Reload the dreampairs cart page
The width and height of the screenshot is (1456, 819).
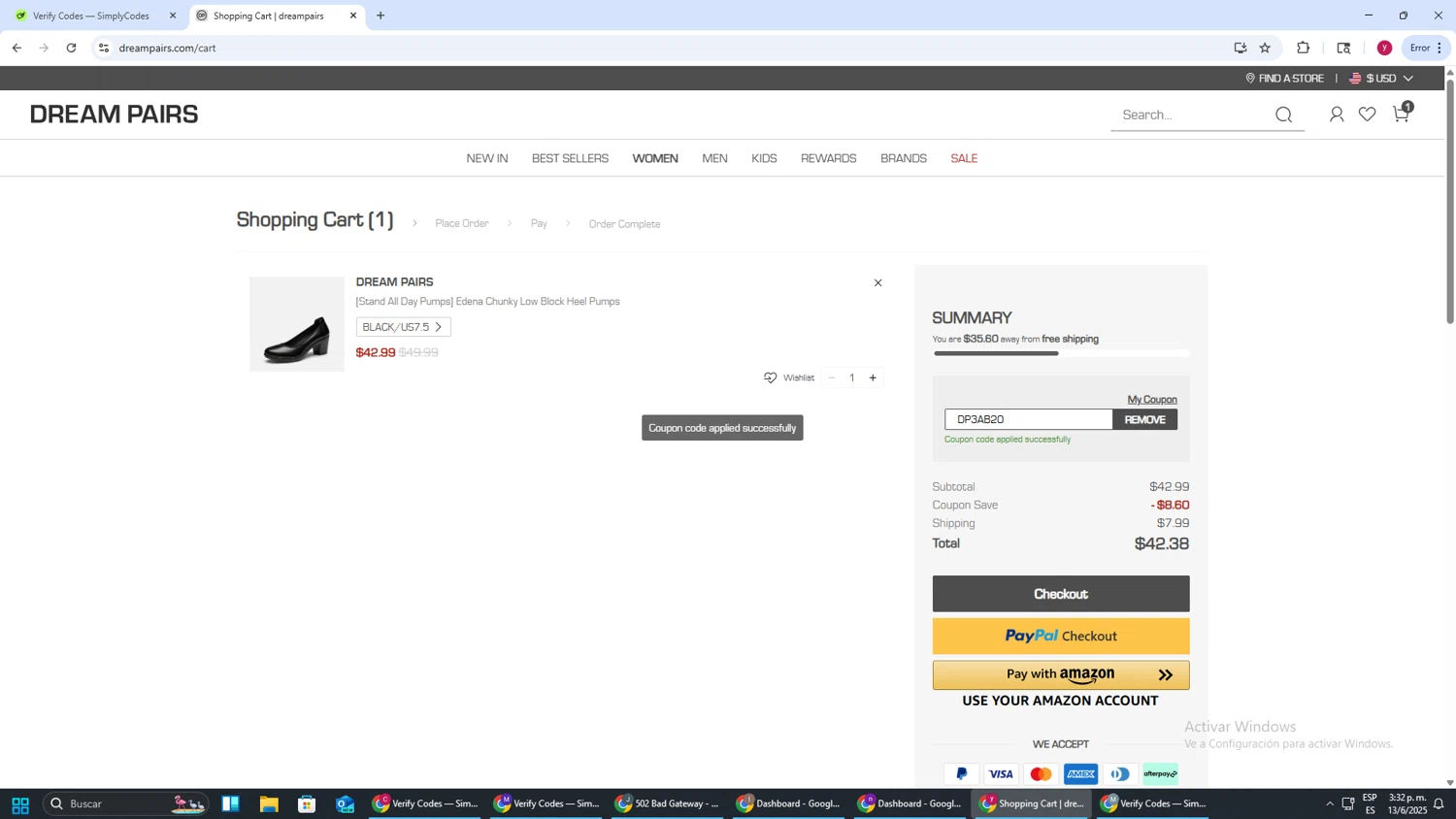[x=71, y=48]
